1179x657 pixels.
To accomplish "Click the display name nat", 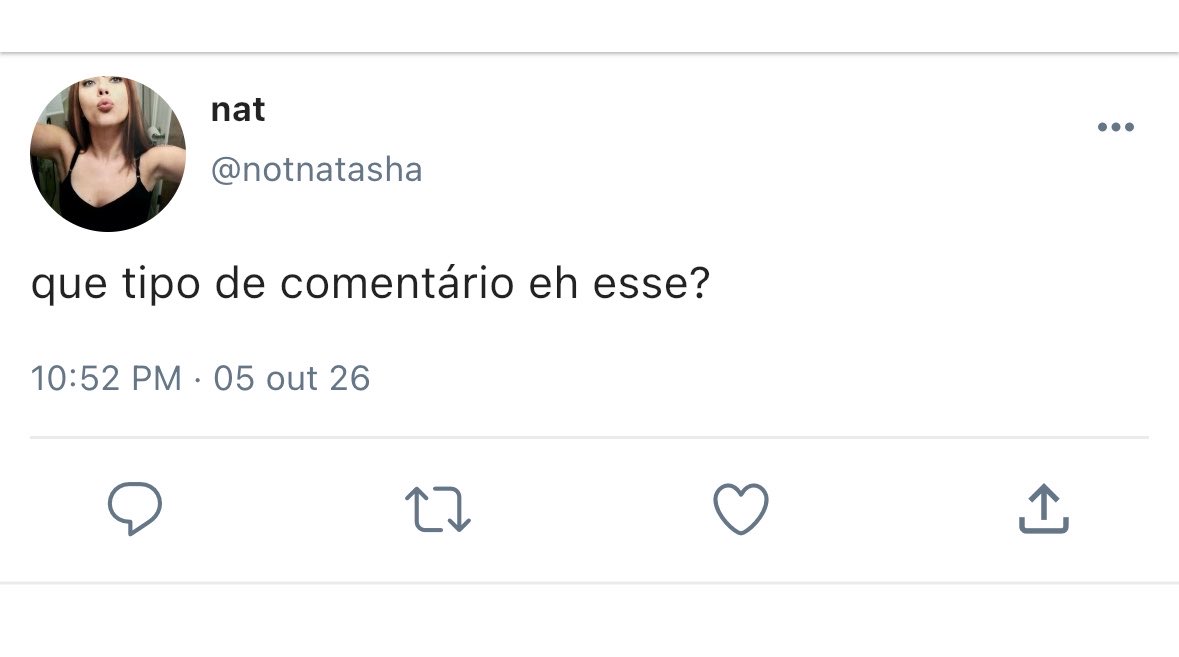I will click(238, 111).
